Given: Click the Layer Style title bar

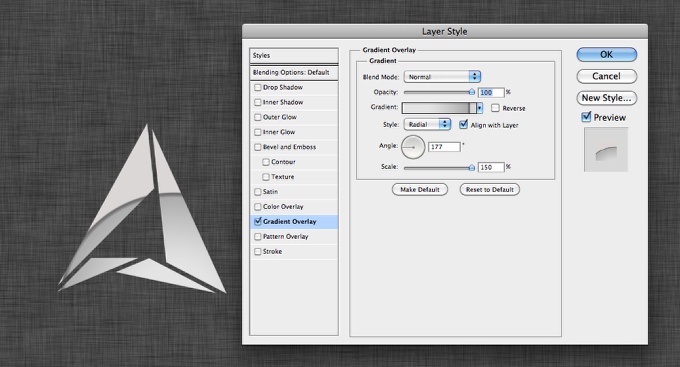Looking at the screenshot, I should coord(445,31).
